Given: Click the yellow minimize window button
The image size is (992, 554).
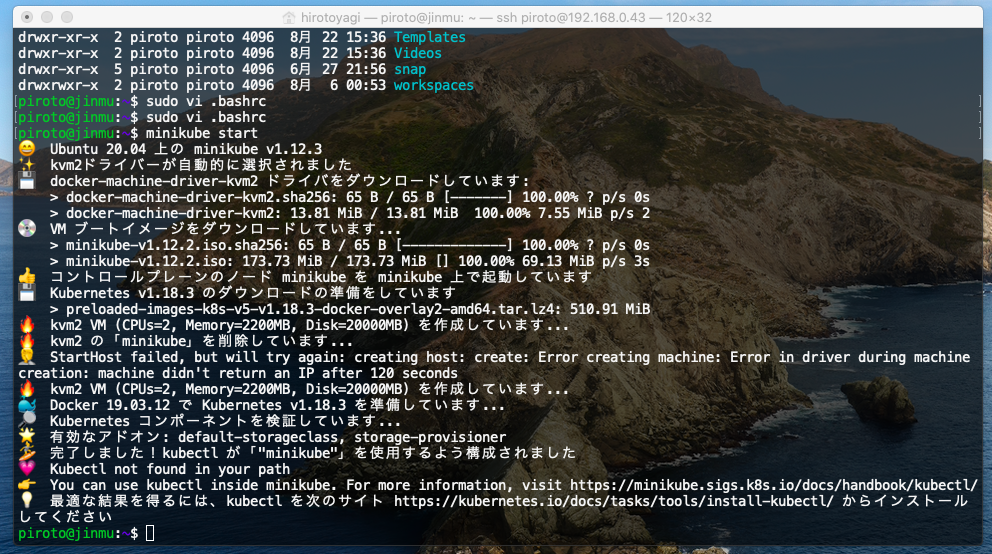Looking at the screenshot, I should tap(47, 17).
